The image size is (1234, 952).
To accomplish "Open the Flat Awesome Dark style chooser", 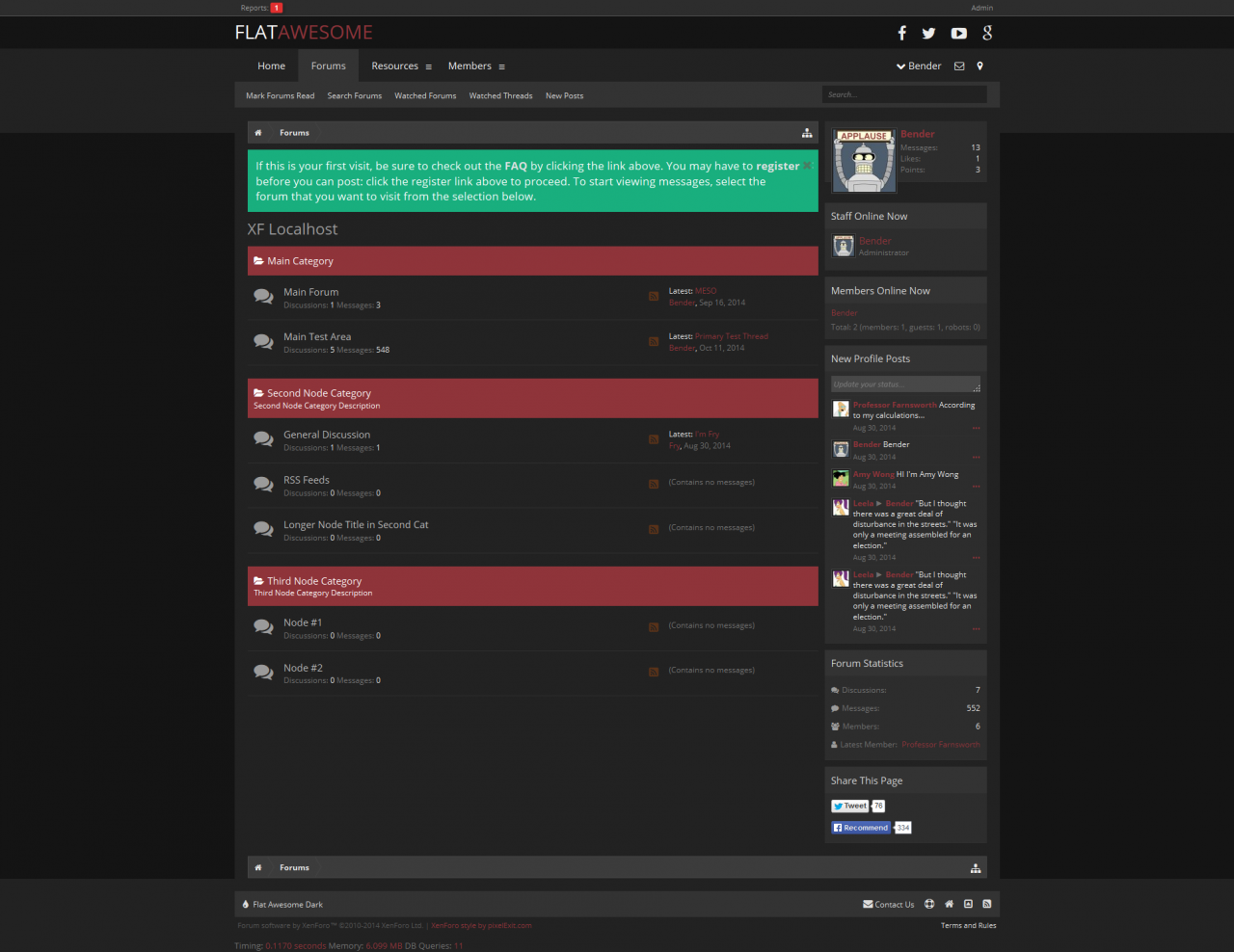I will pyautogui.click(x=286, y=905).
